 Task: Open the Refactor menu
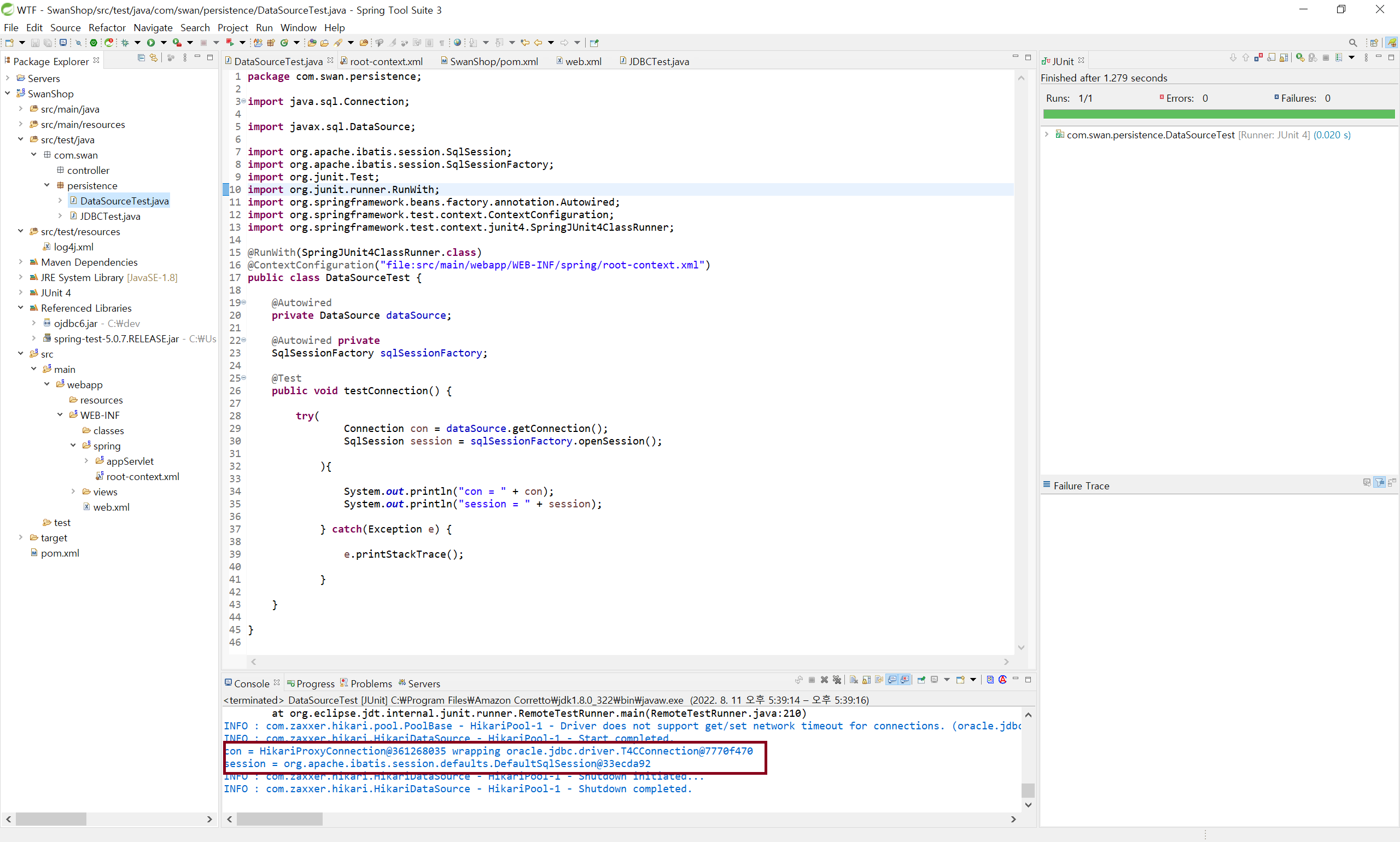[x=107, y=27]
